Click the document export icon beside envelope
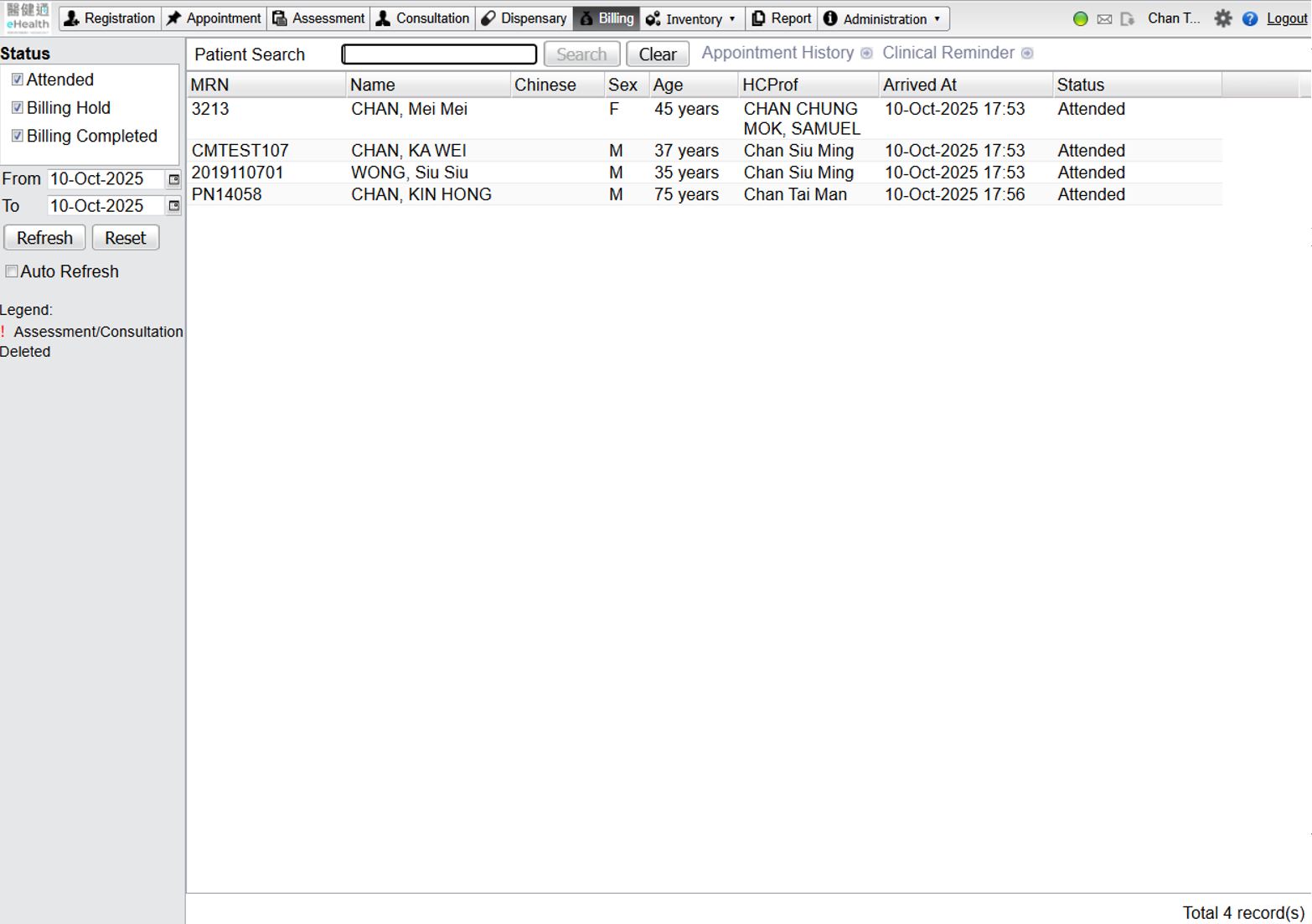This screenshot has height=924, width=1312. click(1128, 19)
